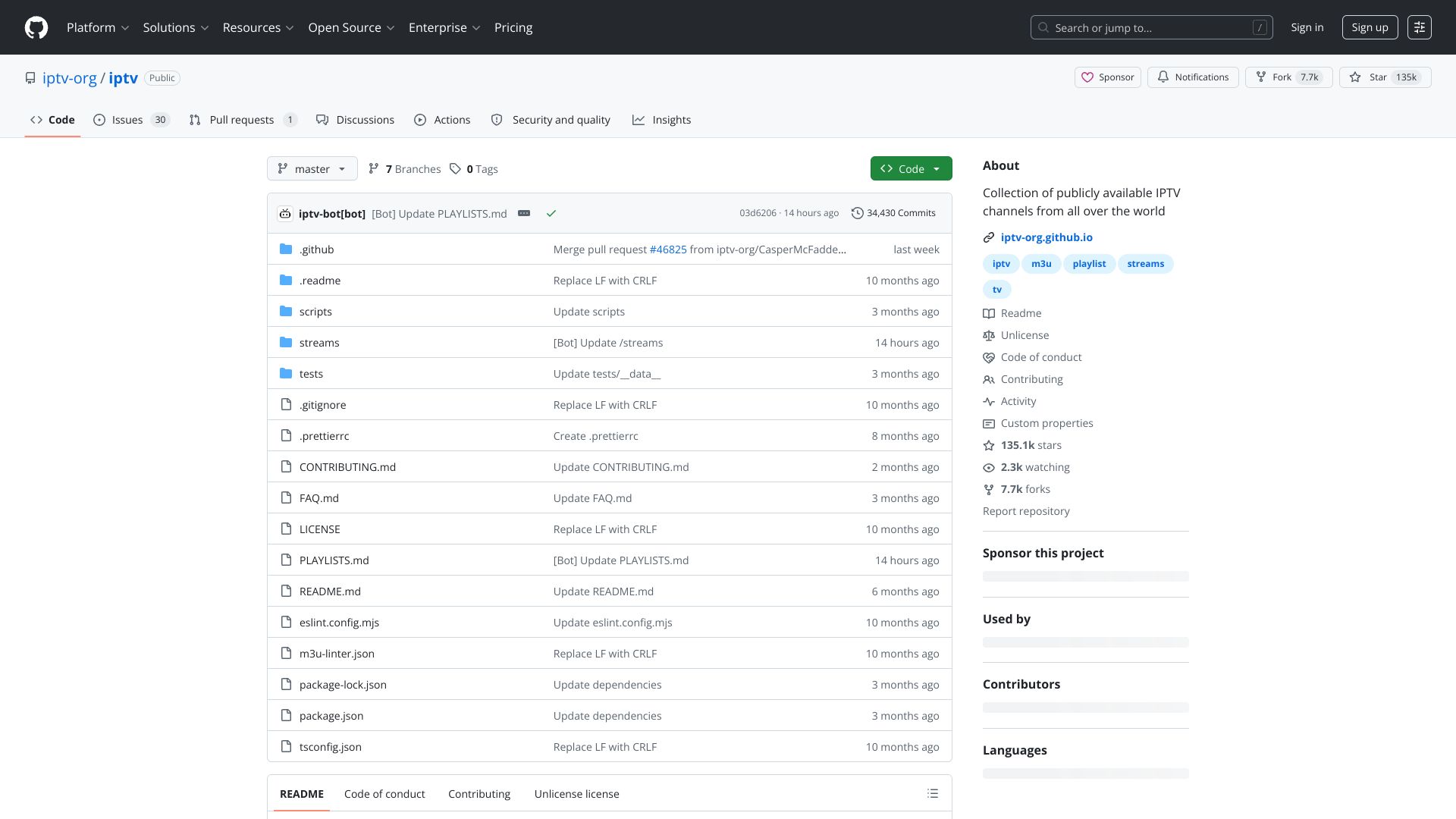This screenshot has height=819, width=1456.
Task: Open the README outline icon
Action: (933, 793)
